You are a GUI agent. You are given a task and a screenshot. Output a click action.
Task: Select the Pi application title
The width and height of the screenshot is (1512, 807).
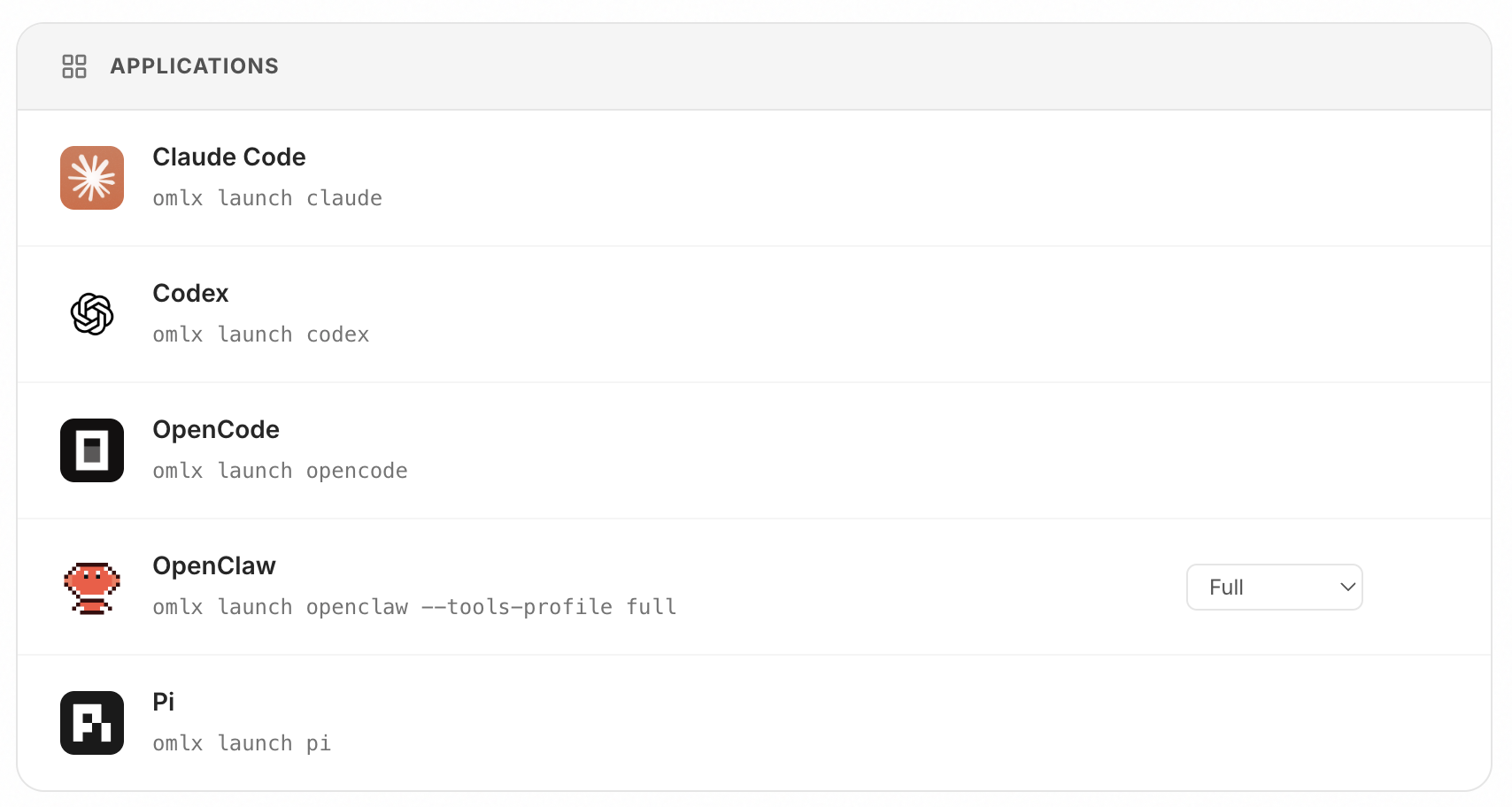[x=164, y=702]
